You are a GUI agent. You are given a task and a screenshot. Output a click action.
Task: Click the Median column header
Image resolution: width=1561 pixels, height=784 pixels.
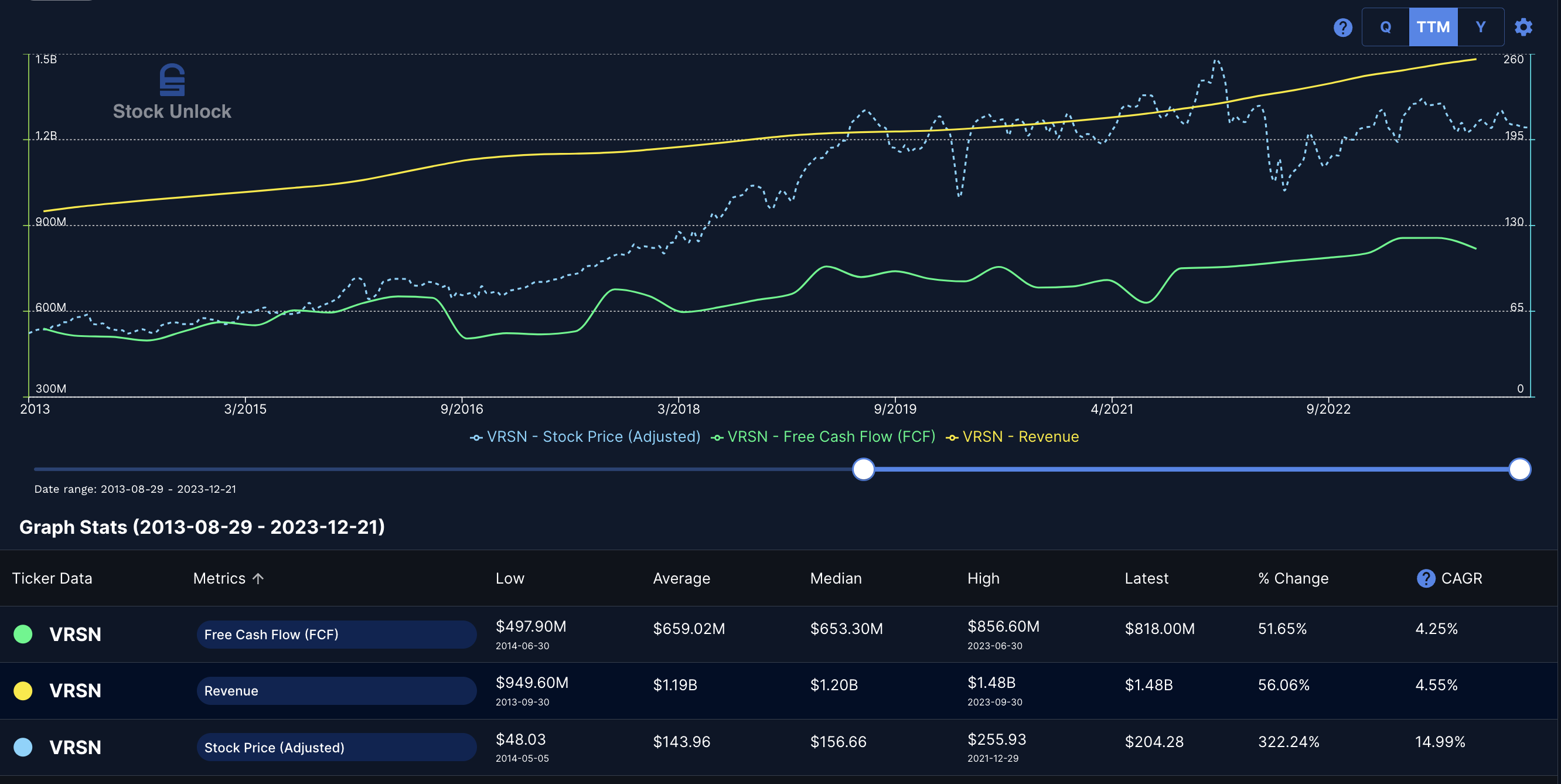click(x=836, y=578)
